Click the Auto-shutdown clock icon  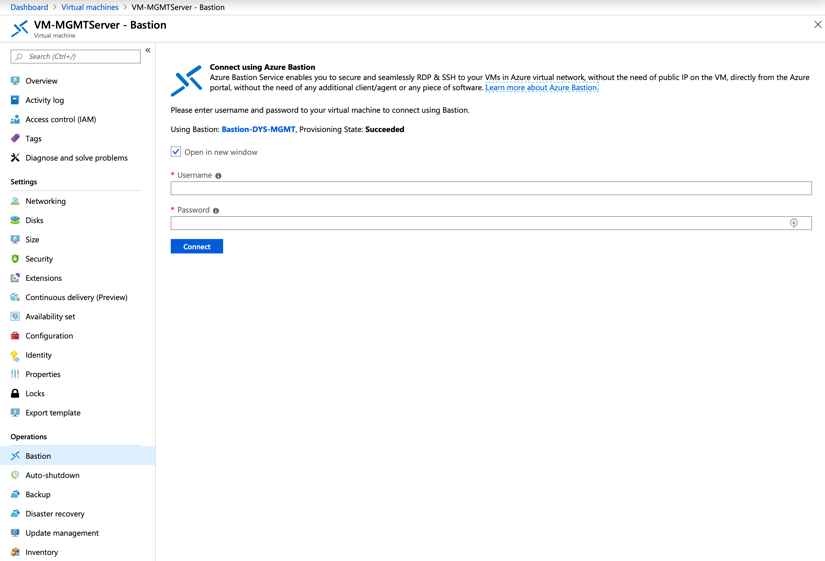15,475
